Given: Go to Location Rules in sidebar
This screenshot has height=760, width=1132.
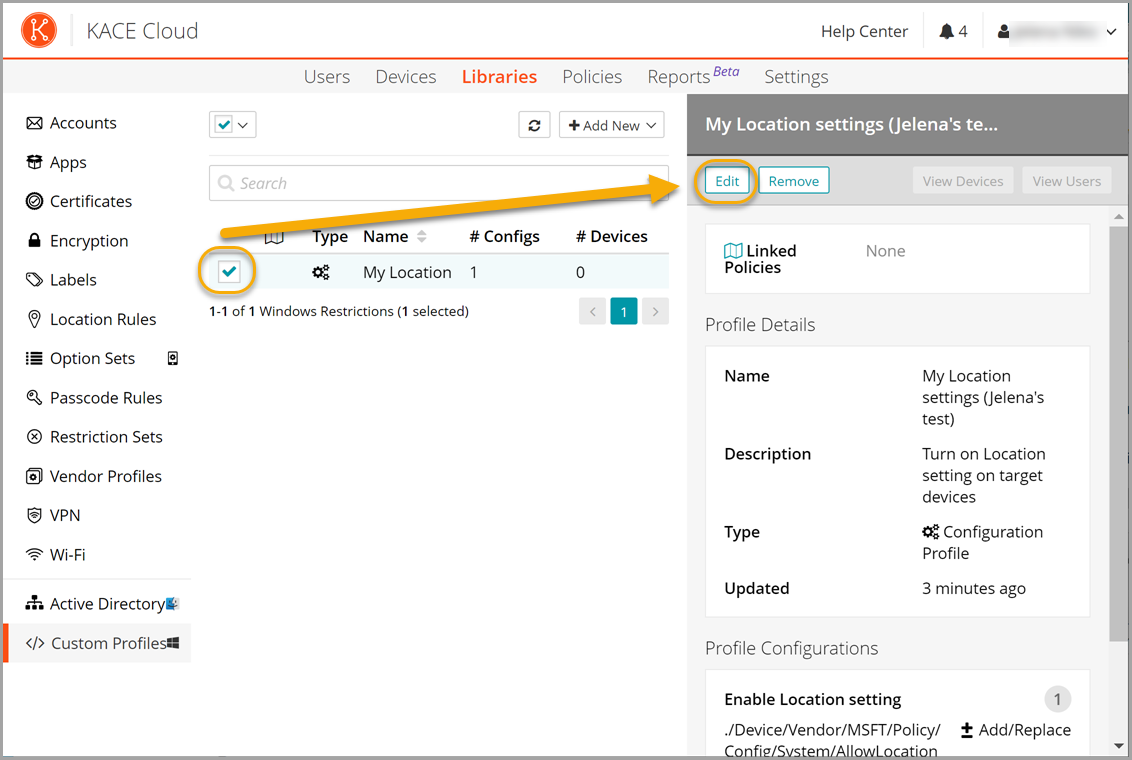Looking at the screenshot, I should pyautogui.click(x=102, y=319).
